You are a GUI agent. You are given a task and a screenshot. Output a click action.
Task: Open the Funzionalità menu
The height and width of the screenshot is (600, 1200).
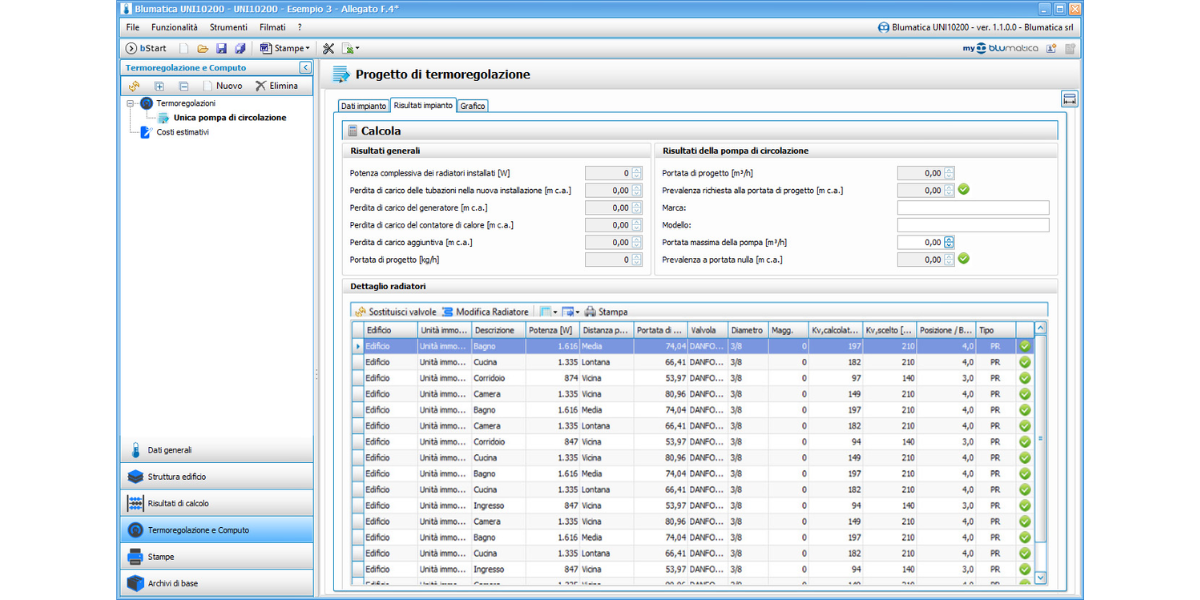point(174,27)
